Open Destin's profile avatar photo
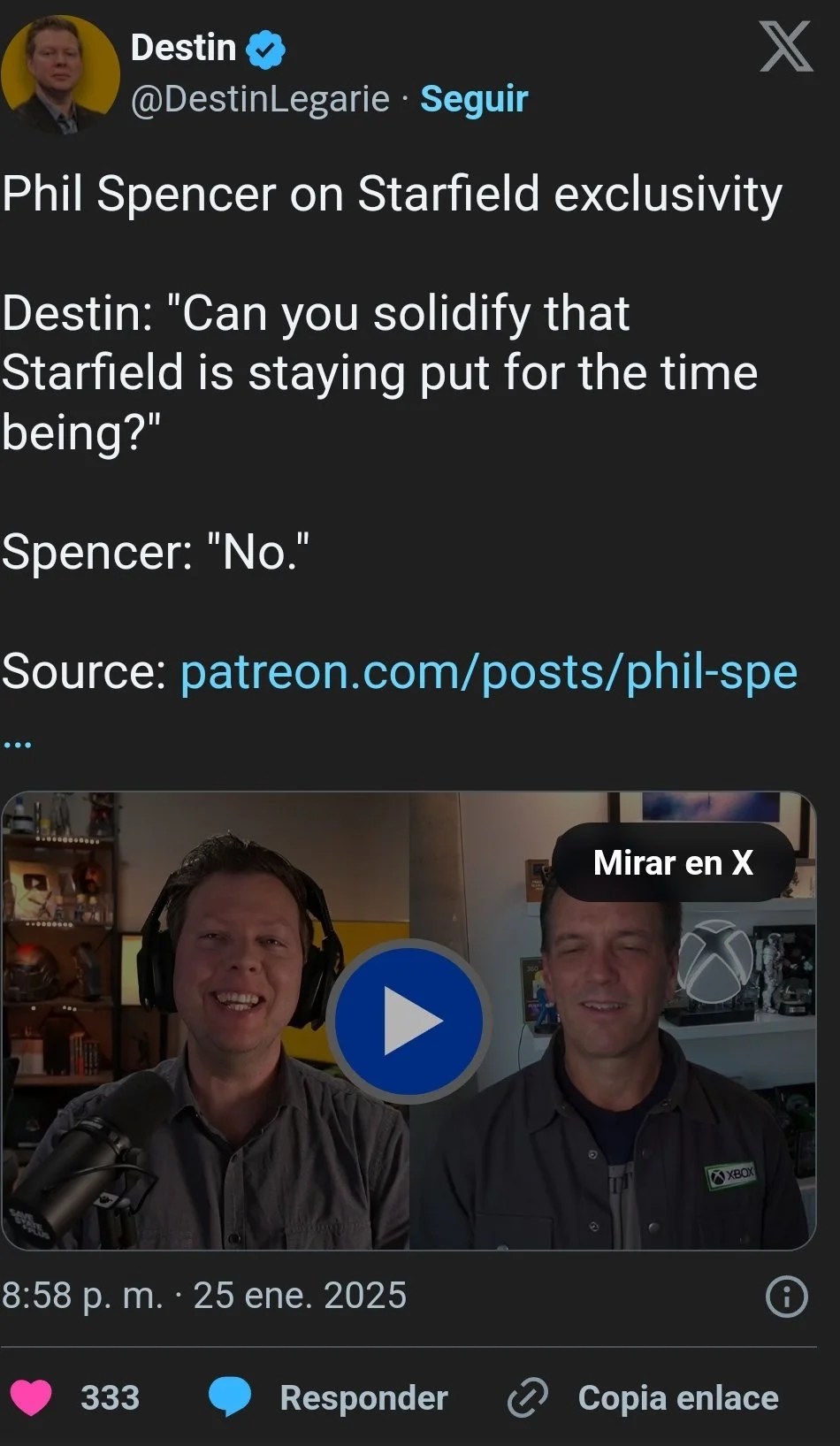 tap(60, 75)
